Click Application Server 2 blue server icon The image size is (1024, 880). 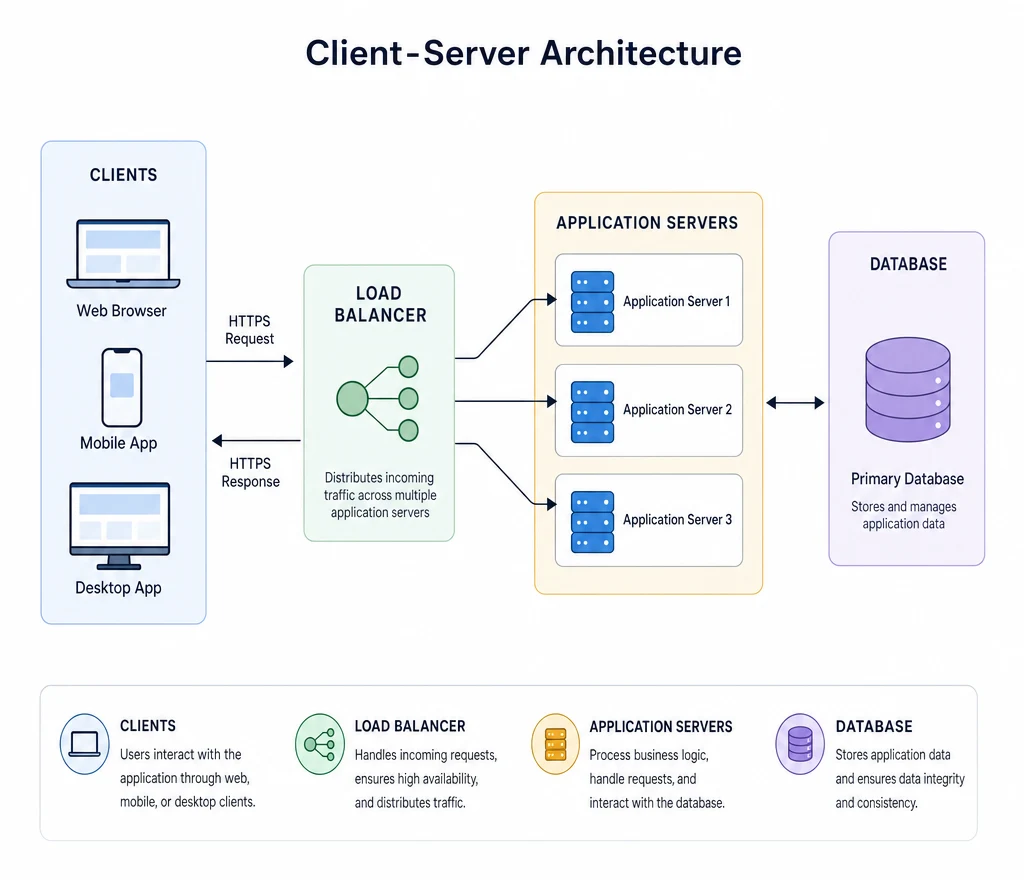point(592,412)
